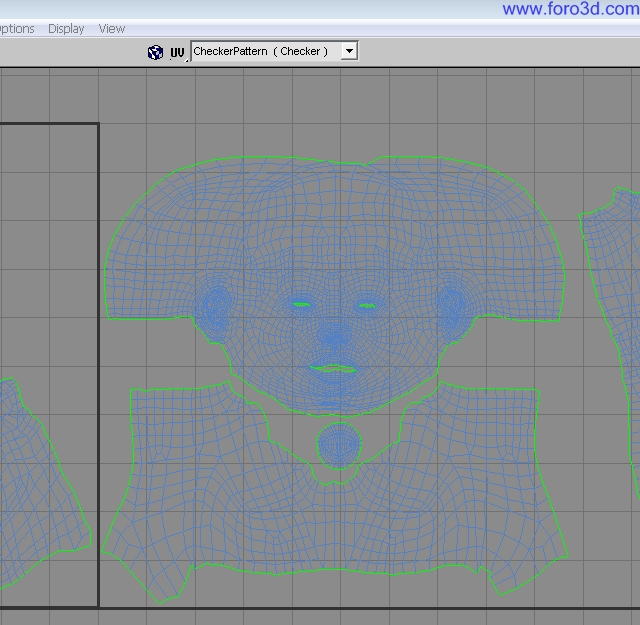Viewport: 640px width, 625px height.
Task: Click the green mouth seam on the face UVs
Action: pyautogui.click(x=333, y=369)
